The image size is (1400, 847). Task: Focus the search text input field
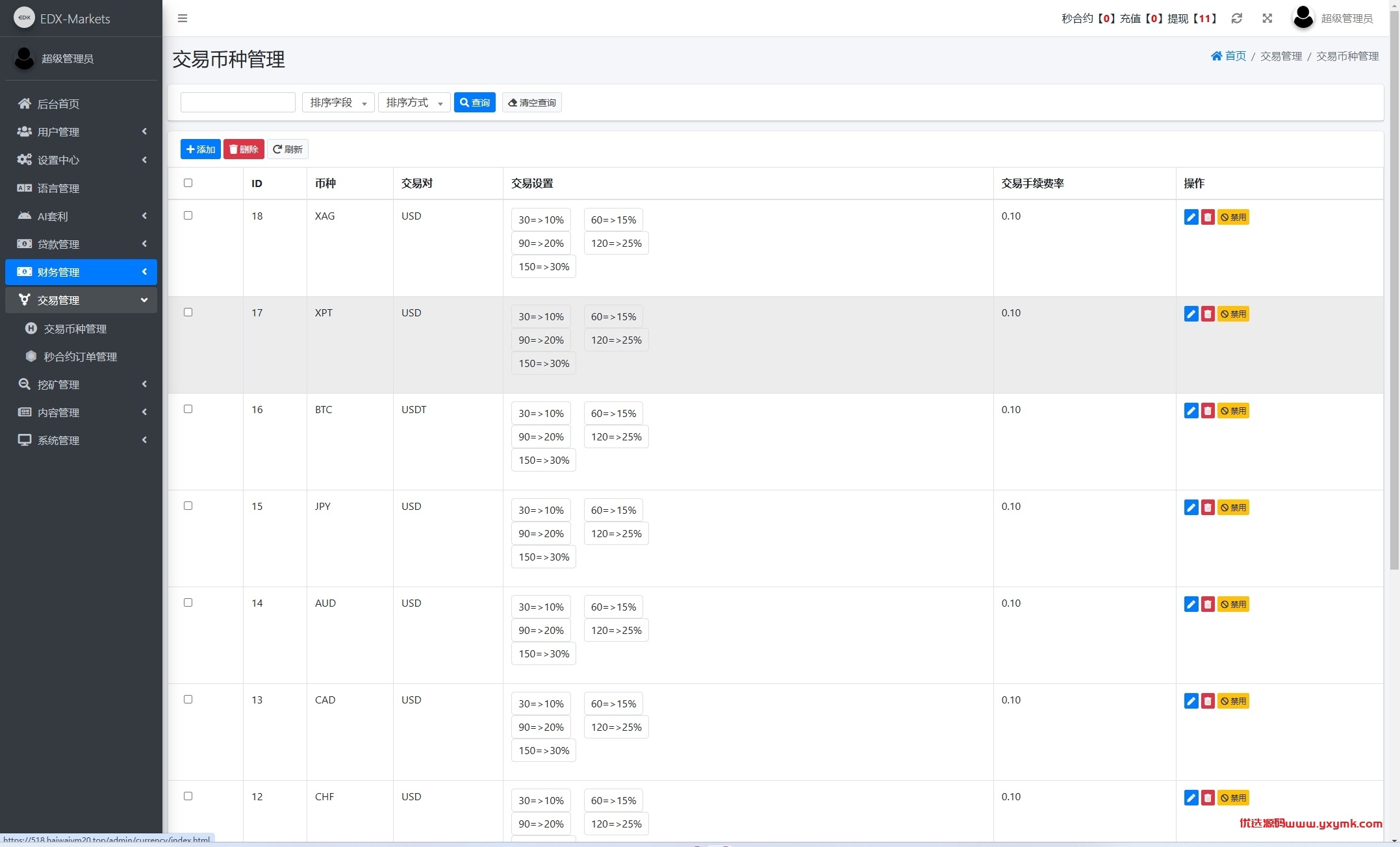tap(238, 103)
